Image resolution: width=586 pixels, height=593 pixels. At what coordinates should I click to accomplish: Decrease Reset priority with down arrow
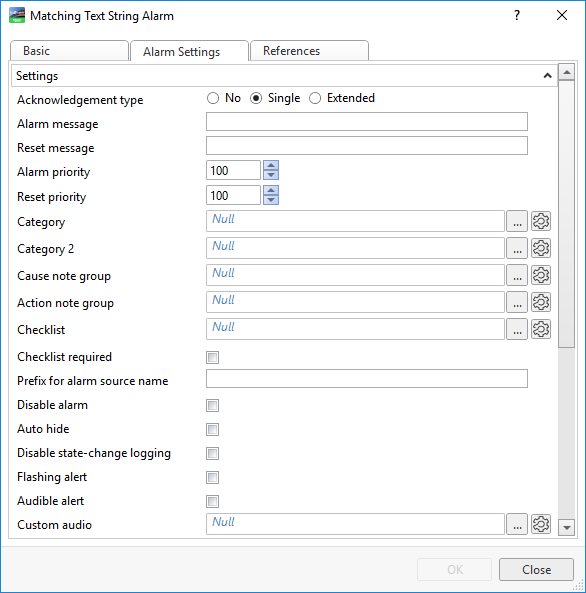[271, 200]
